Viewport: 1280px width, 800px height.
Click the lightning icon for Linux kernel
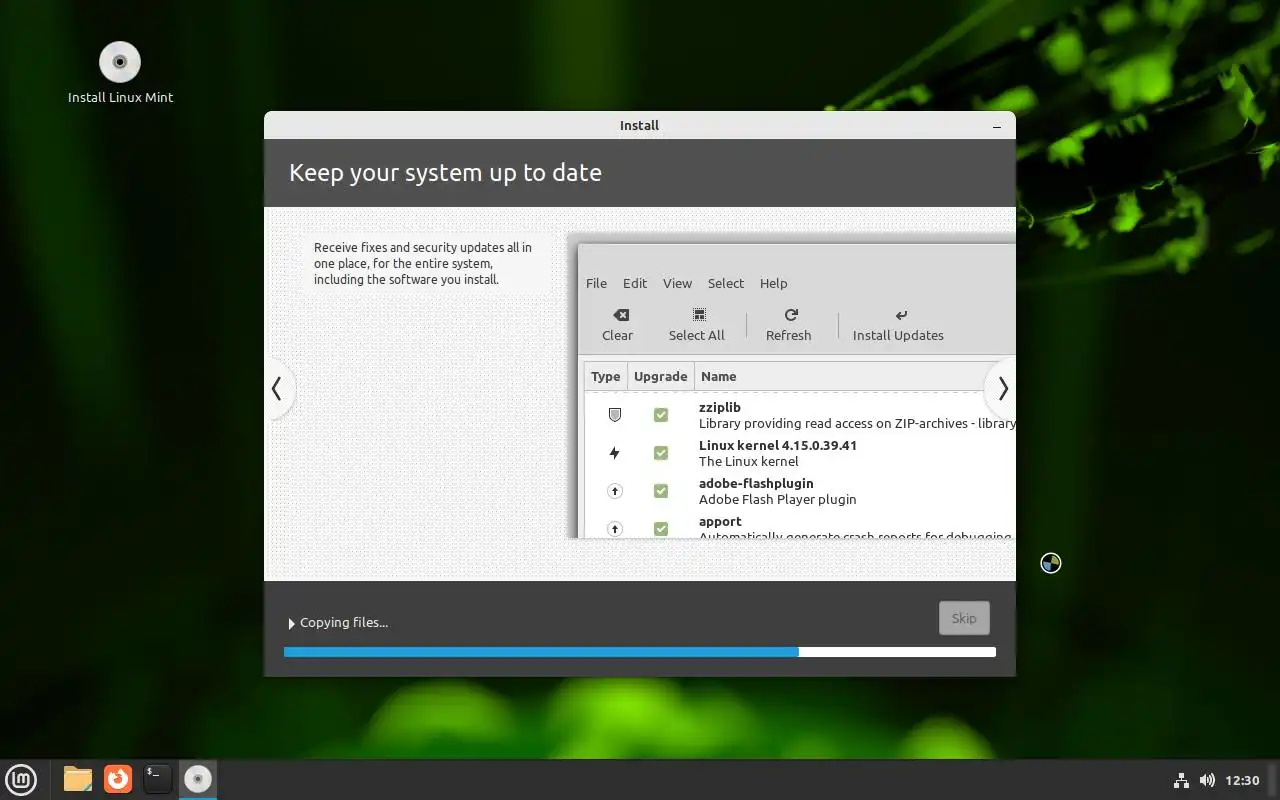click(615, 453)
